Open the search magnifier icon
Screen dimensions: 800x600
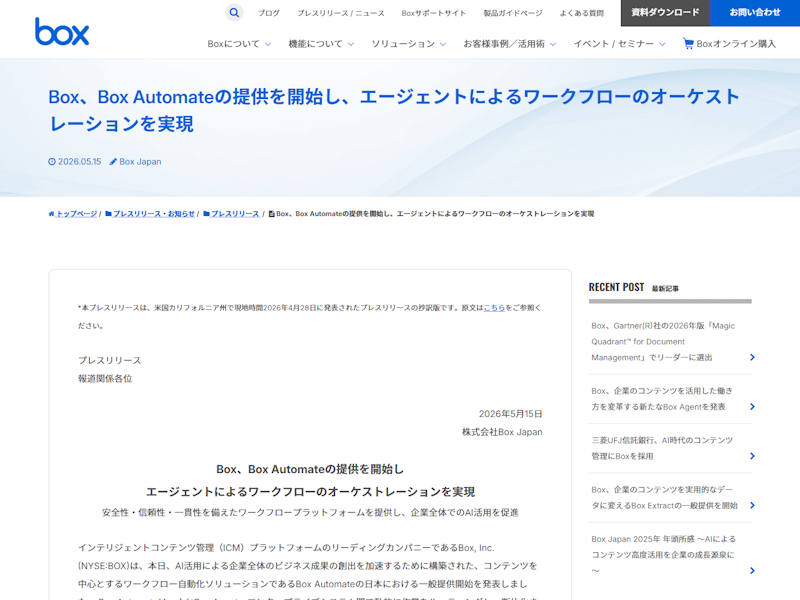(x=234, y=13)
